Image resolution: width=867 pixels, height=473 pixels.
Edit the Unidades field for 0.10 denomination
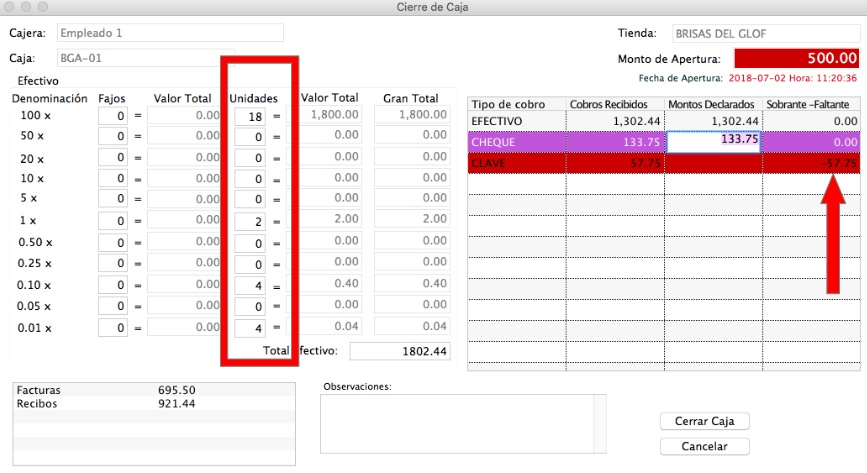tap(249, 286)
